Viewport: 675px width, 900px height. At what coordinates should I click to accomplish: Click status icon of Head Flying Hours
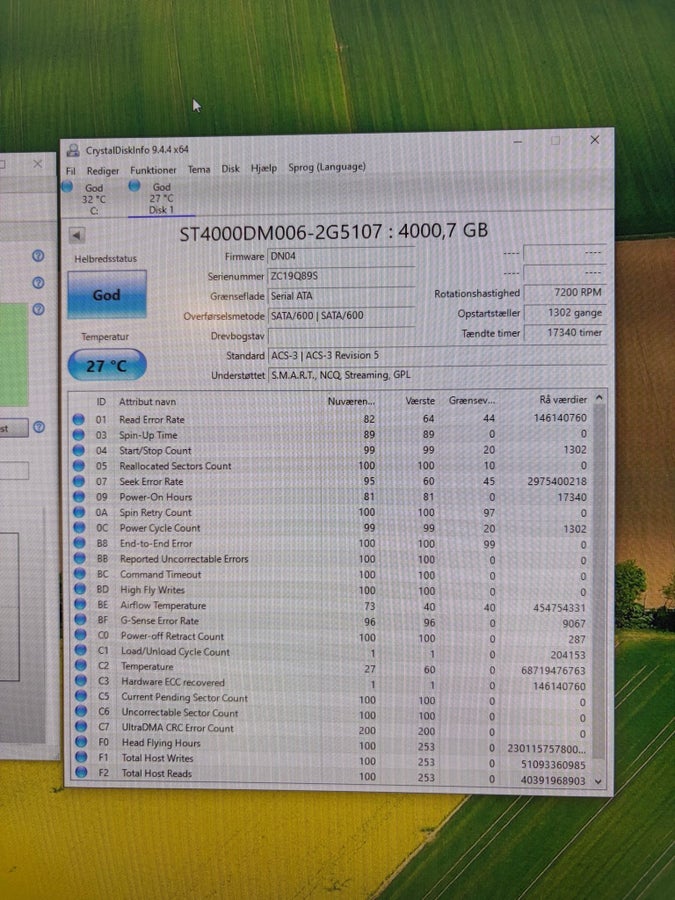click(81, 742)
